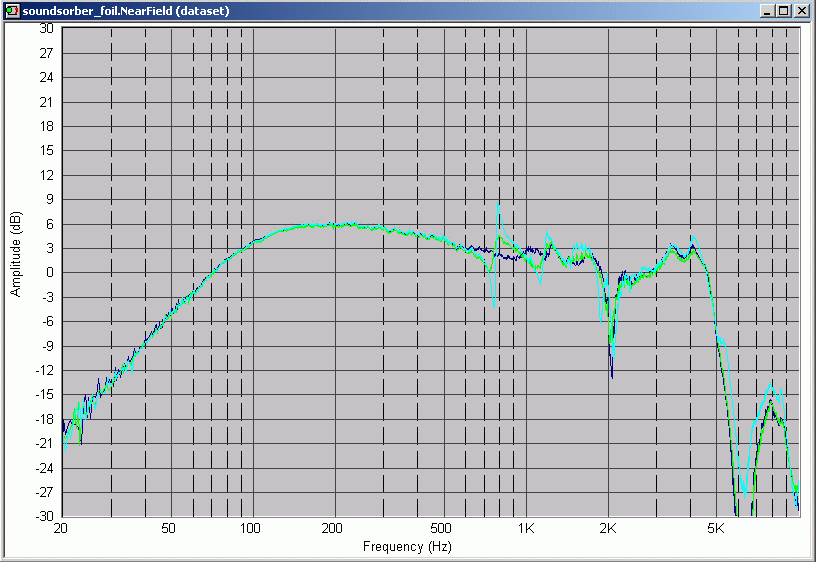Click the '-18' amplitude axis value
The image size is (816, 562).
point(44,419)
